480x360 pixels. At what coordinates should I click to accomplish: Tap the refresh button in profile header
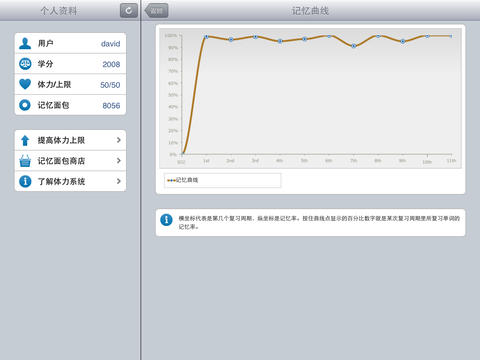129,11
